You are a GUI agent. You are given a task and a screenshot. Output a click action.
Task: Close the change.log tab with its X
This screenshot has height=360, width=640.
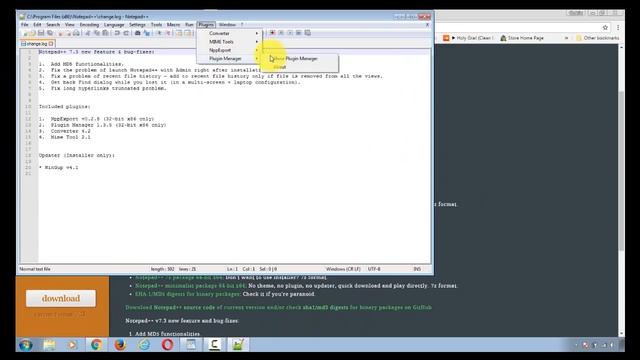(51, 43)
